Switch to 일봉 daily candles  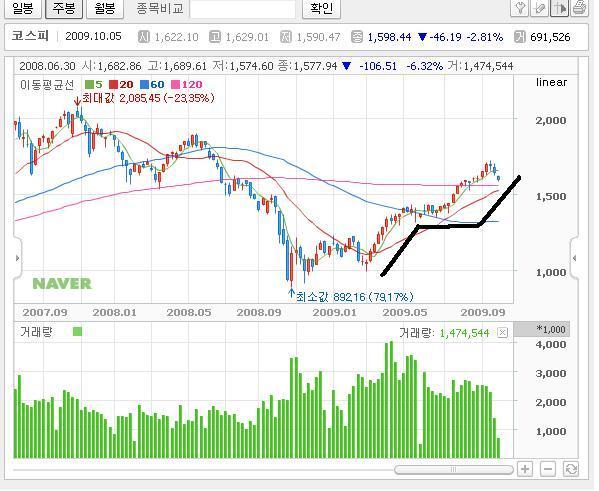point(23,8)
